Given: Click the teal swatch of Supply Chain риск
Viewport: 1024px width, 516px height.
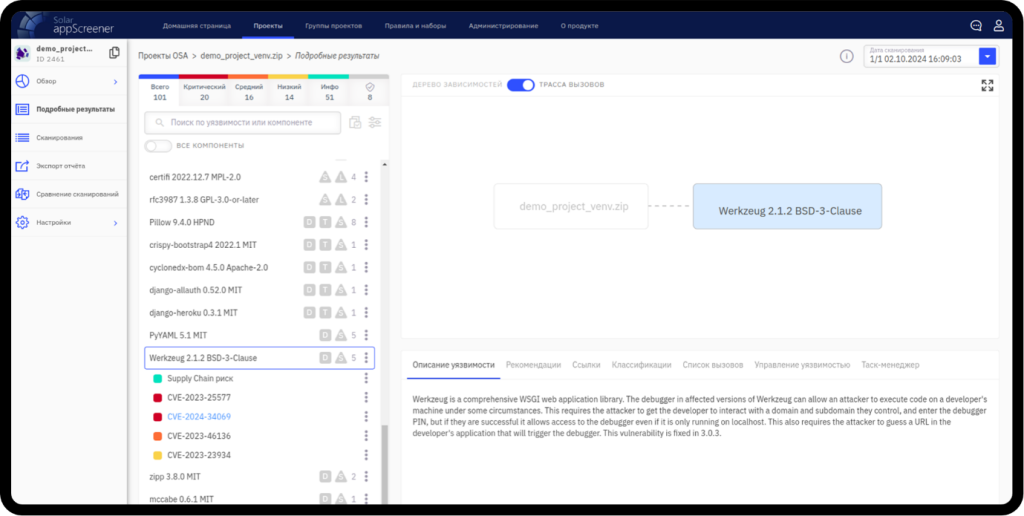Looking at the screenshot, I should point(157,378).
